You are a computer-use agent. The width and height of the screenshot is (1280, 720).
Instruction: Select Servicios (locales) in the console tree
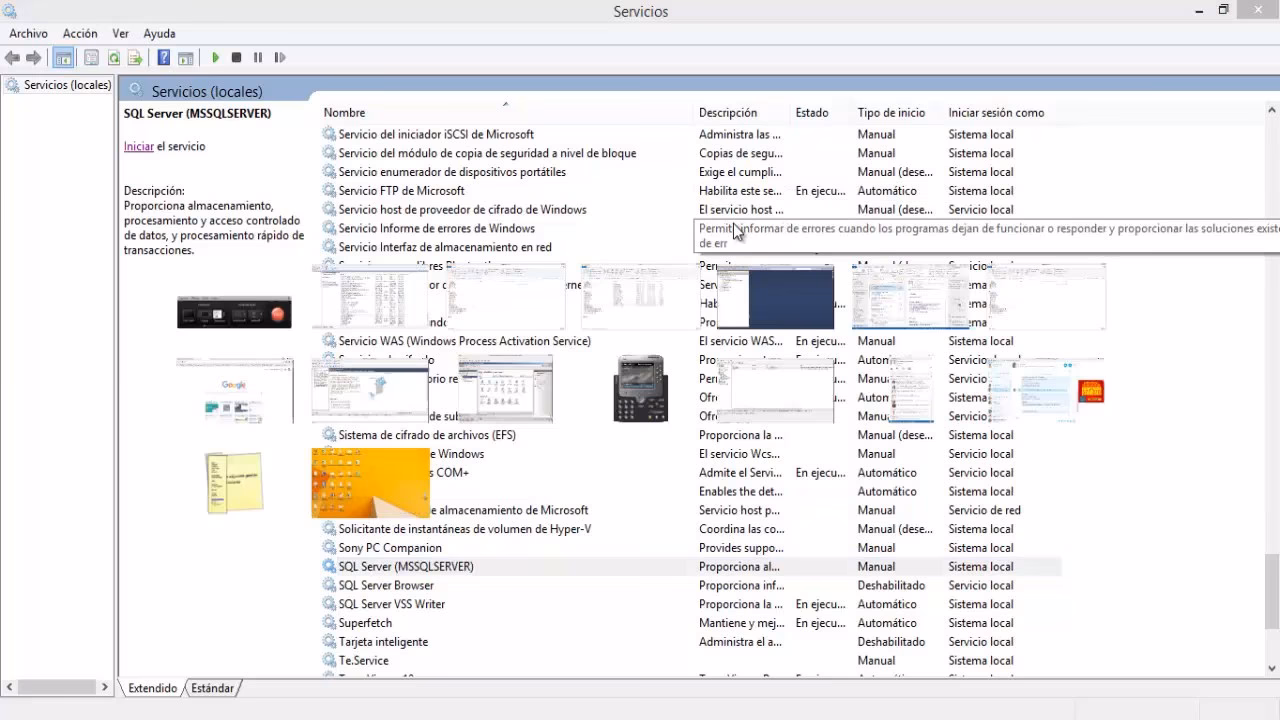[x=67, y=85]
